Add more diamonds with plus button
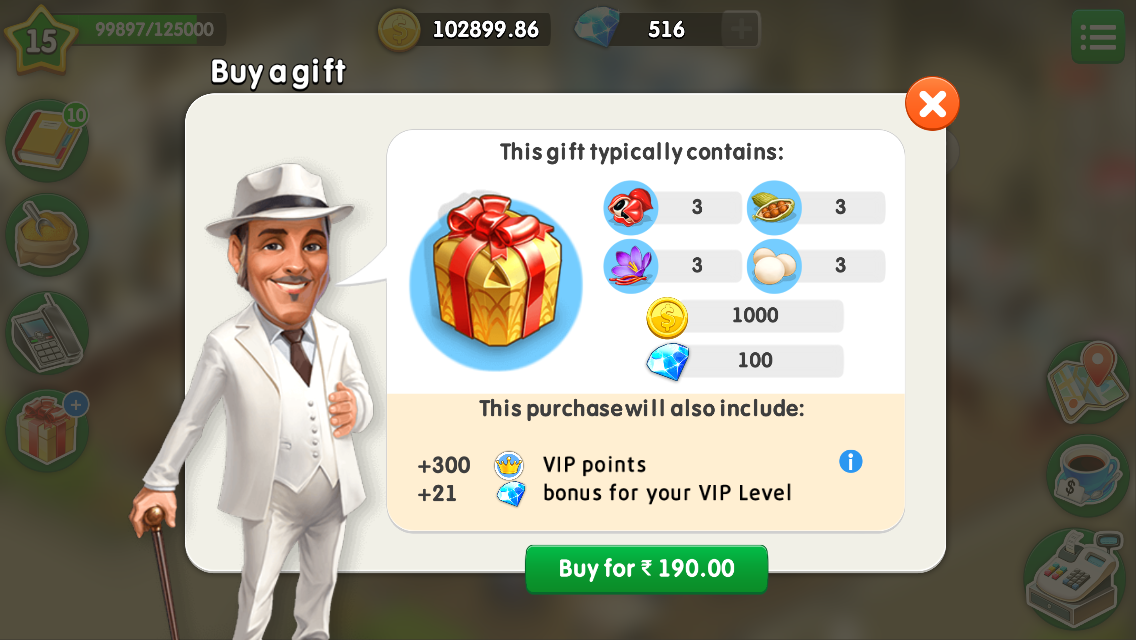 click(x=740, y=29)
